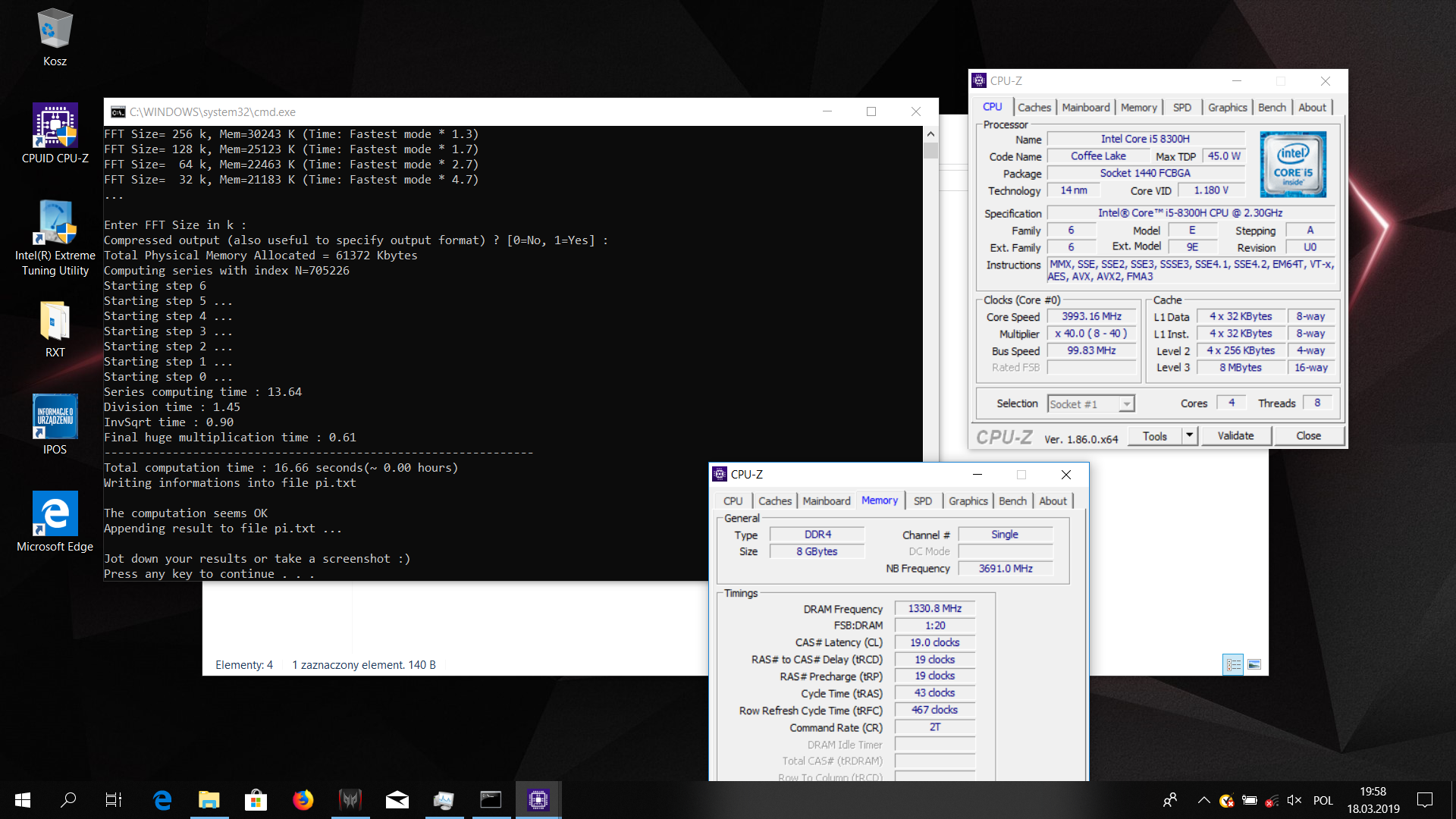Open the Graphics tab in upper CPU-Z
This screenshot has height=819, width=1456.
[x=1227, y=108]
